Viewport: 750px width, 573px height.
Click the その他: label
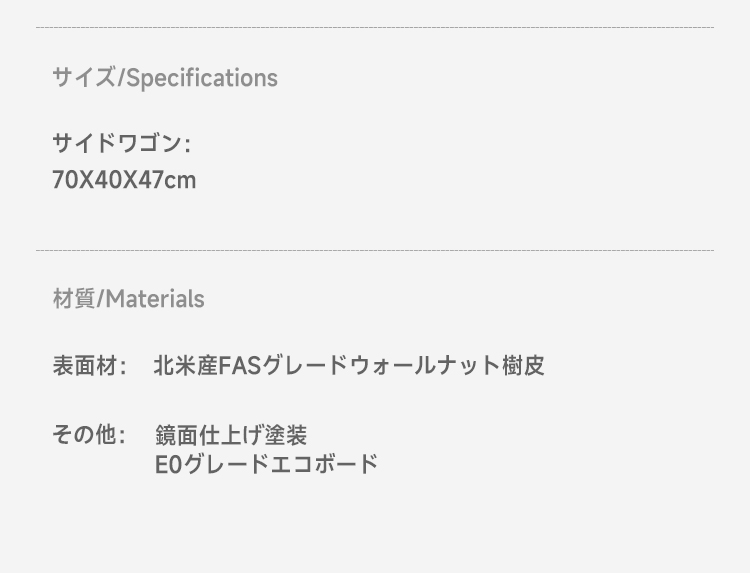[x=88, y=435]
